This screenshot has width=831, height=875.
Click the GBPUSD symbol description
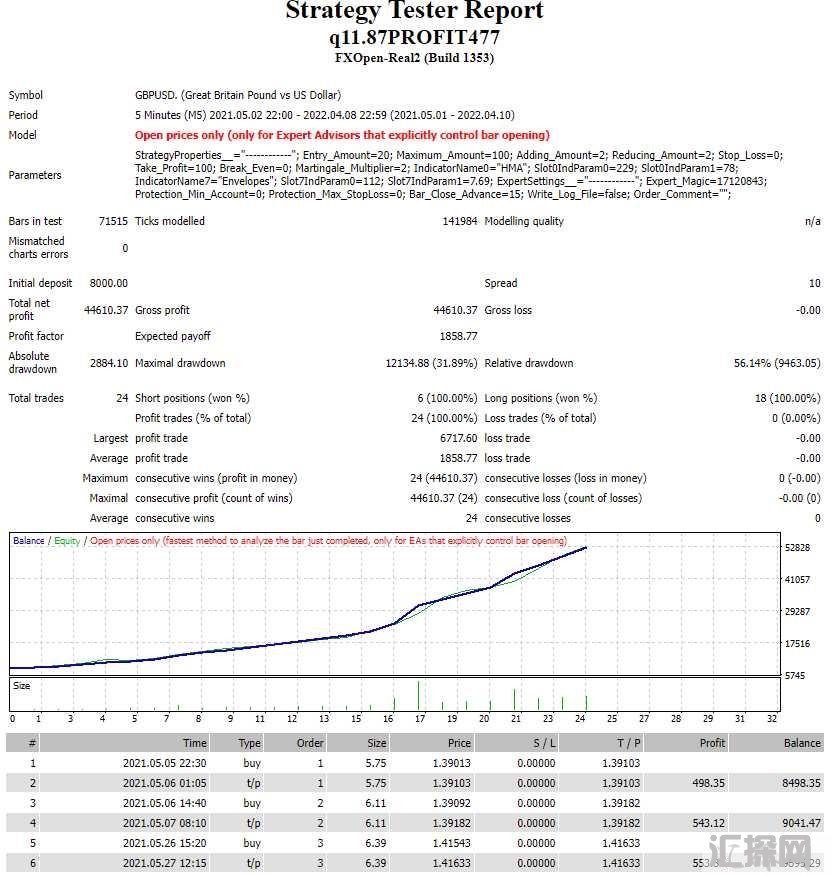click(238, 95)
